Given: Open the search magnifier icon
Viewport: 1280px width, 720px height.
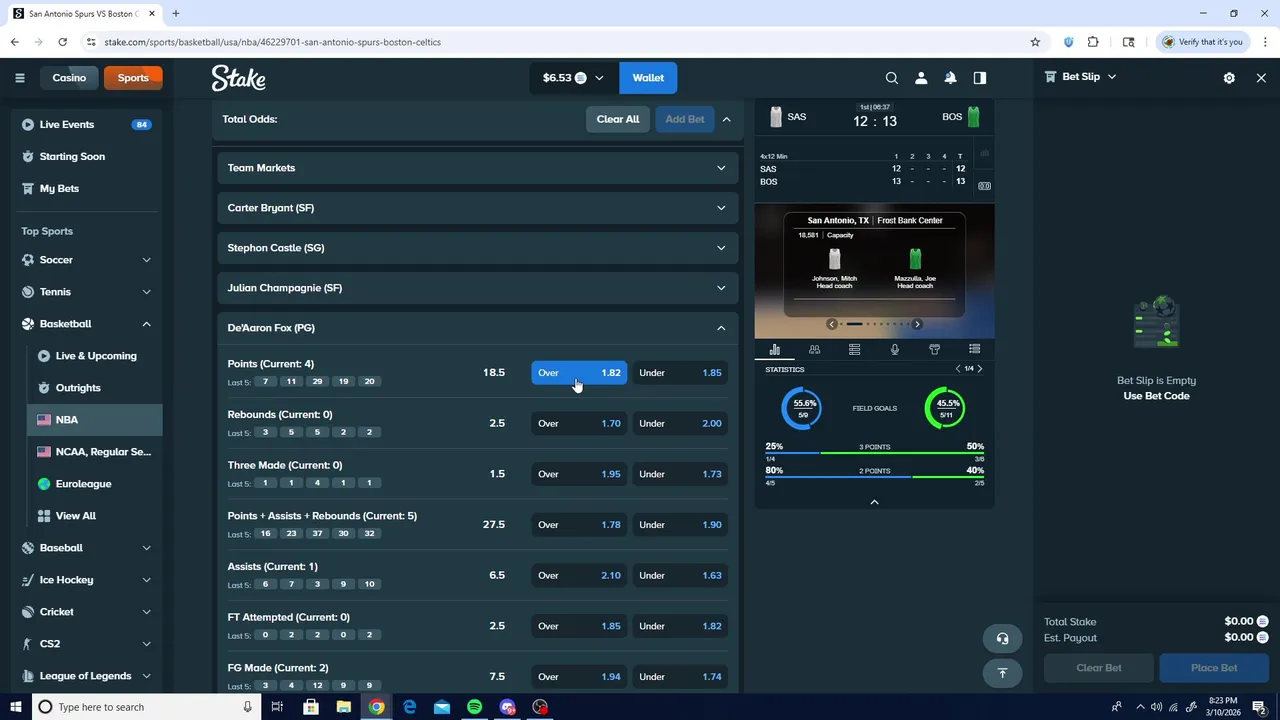Looking at the screenshot, I should coord(892,78).
